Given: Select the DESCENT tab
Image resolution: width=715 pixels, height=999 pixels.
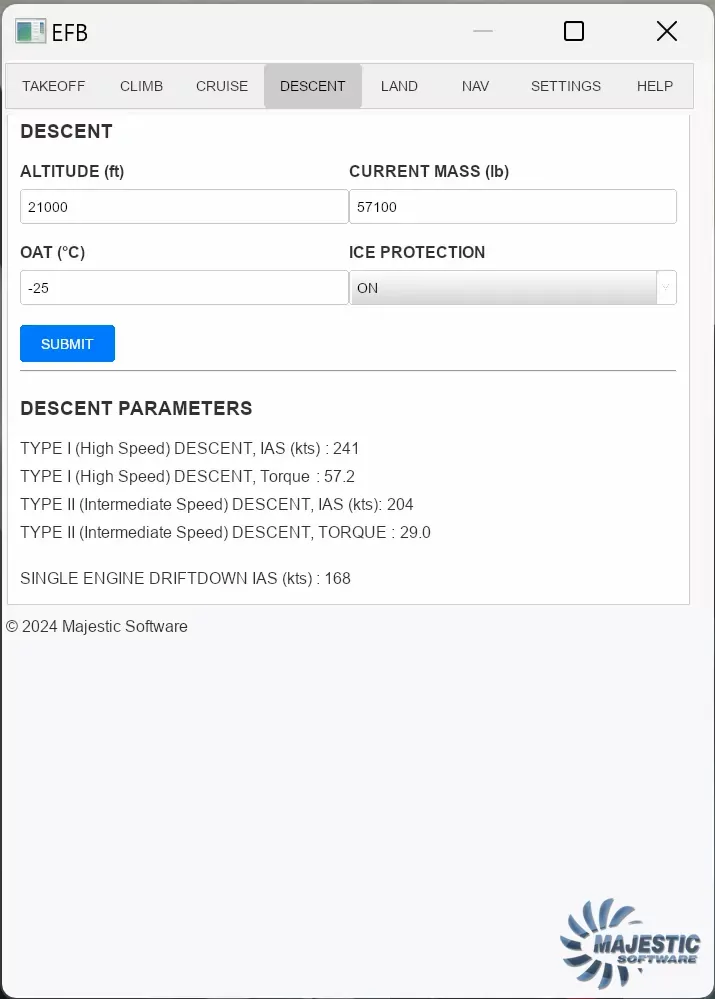Looking at the screenshot, I should pyautogui.click(x=313, y=86).
